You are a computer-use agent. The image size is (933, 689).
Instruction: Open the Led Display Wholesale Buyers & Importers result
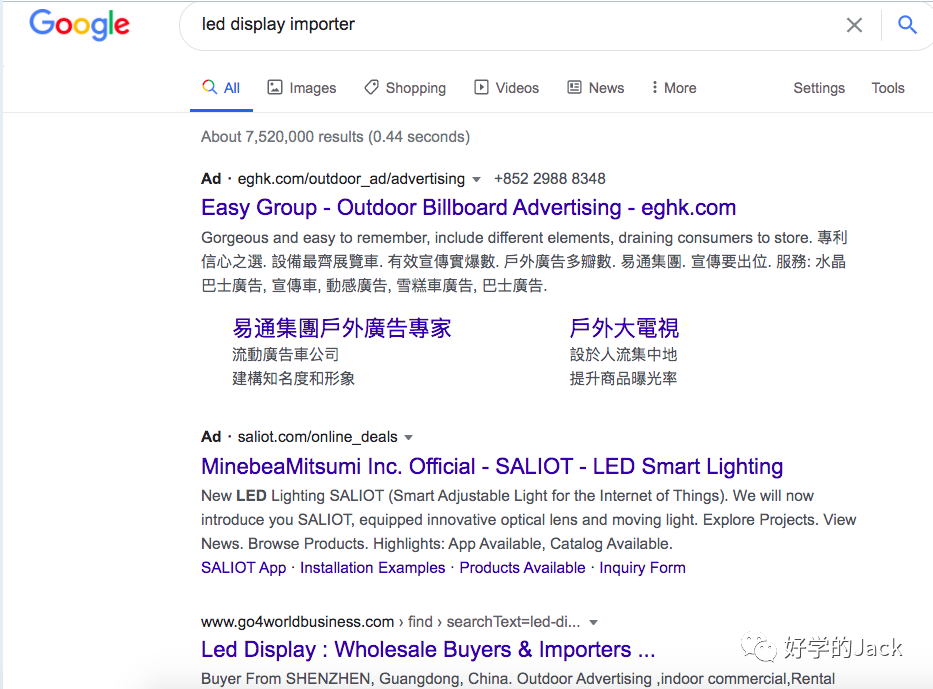428,649
